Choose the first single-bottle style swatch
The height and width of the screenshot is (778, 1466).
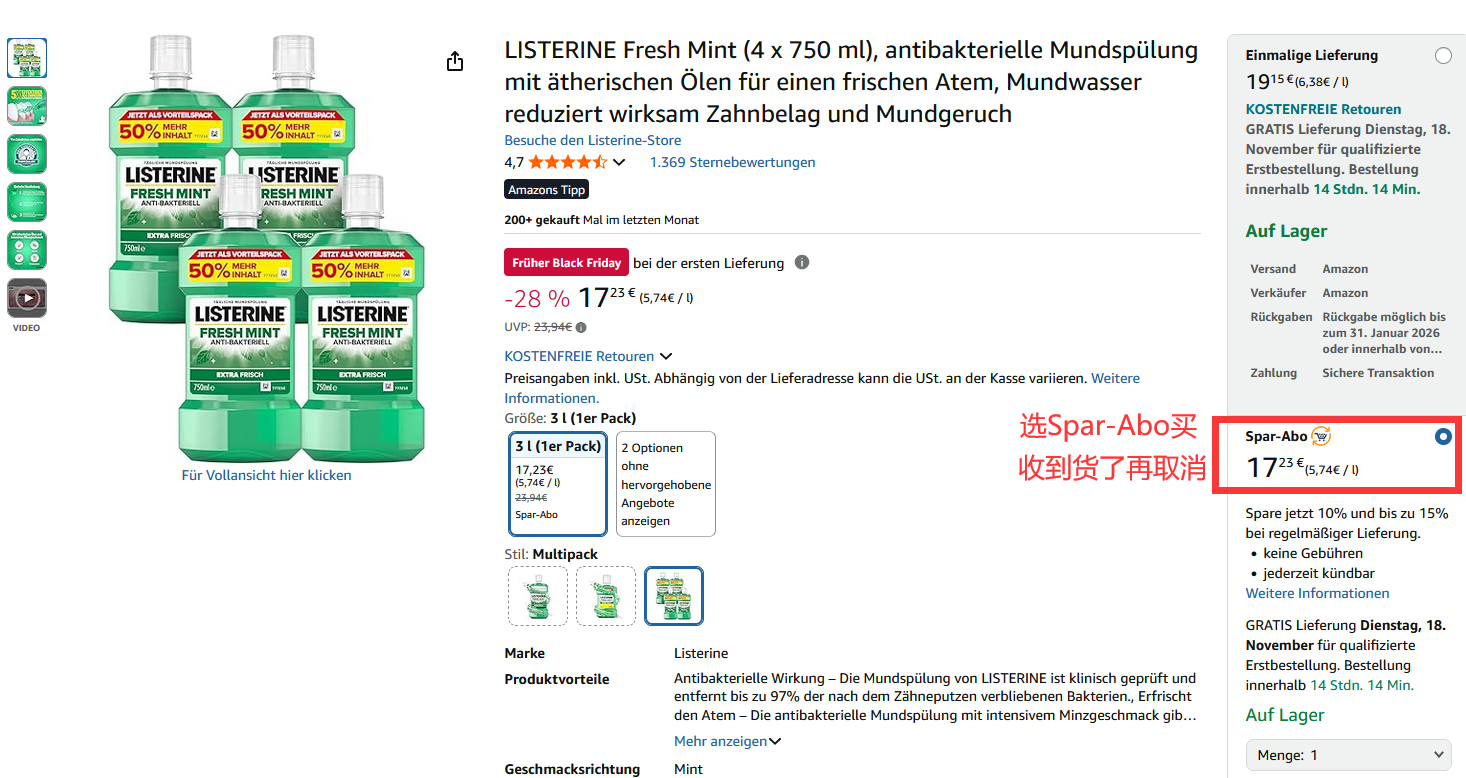point(538,596)
